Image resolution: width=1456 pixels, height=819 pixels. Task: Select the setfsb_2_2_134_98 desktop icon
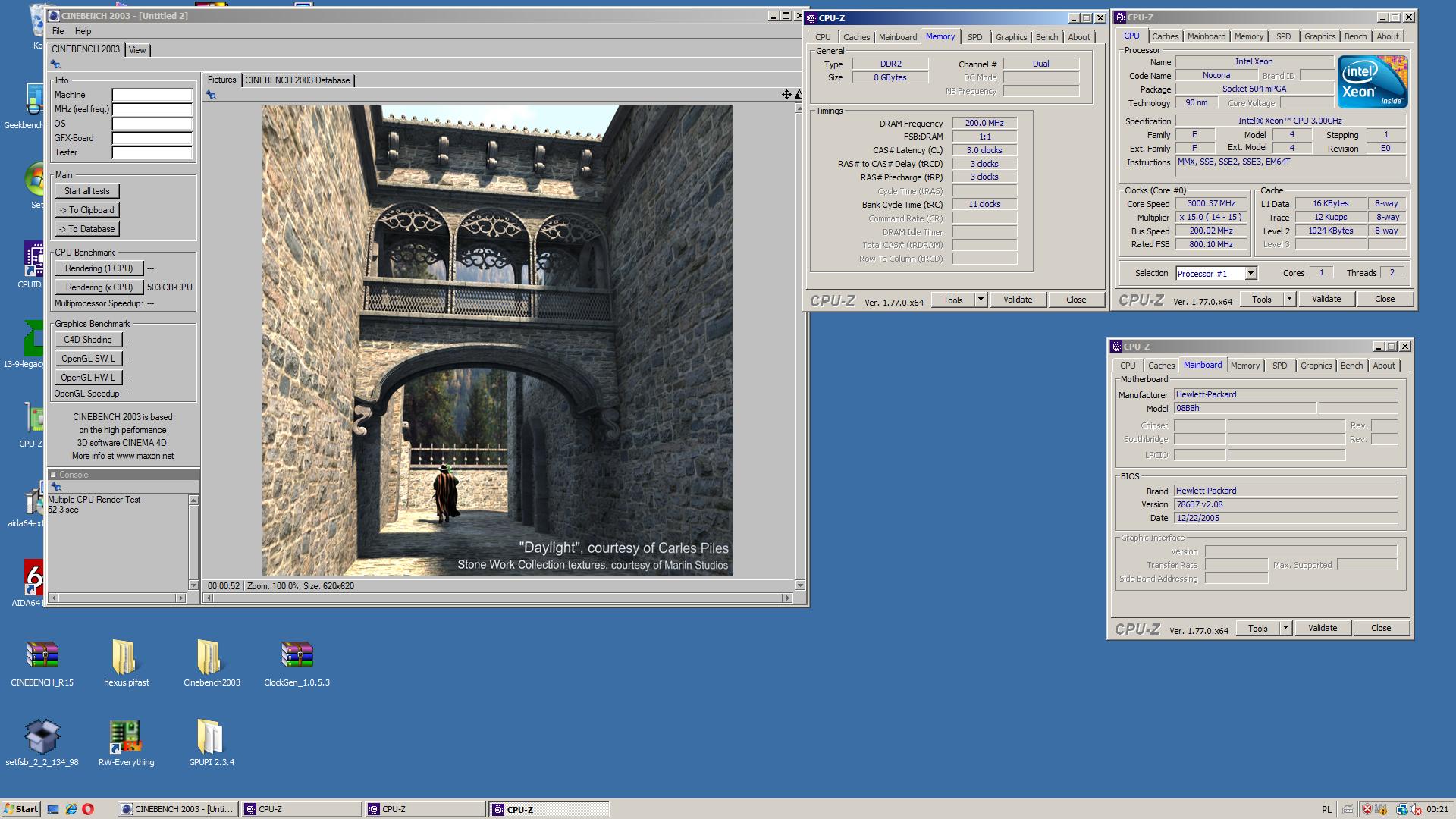(x=42, y=736)
